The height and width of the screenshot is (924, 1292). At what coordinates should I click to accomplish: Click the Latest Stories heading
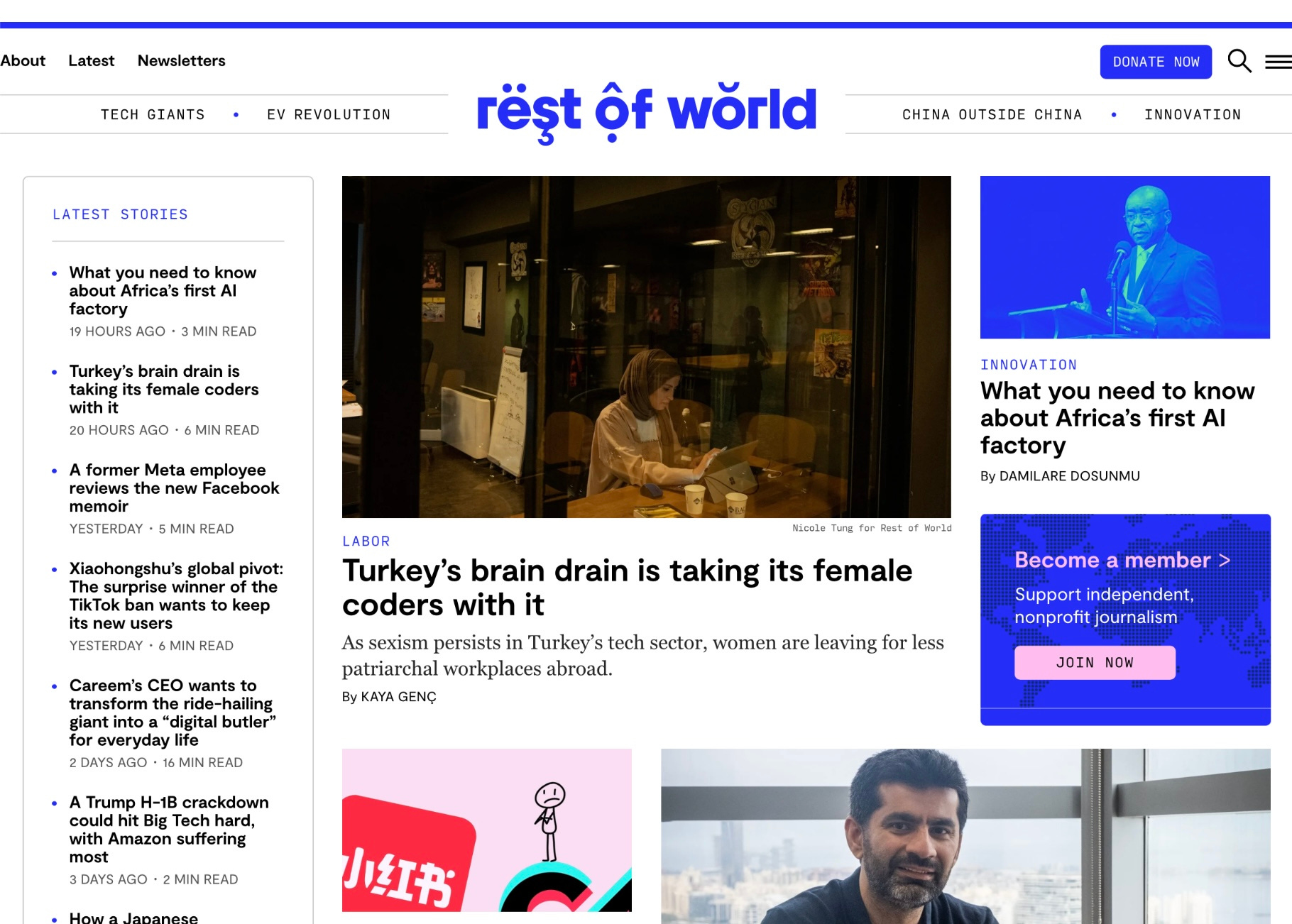pos(121,214)
